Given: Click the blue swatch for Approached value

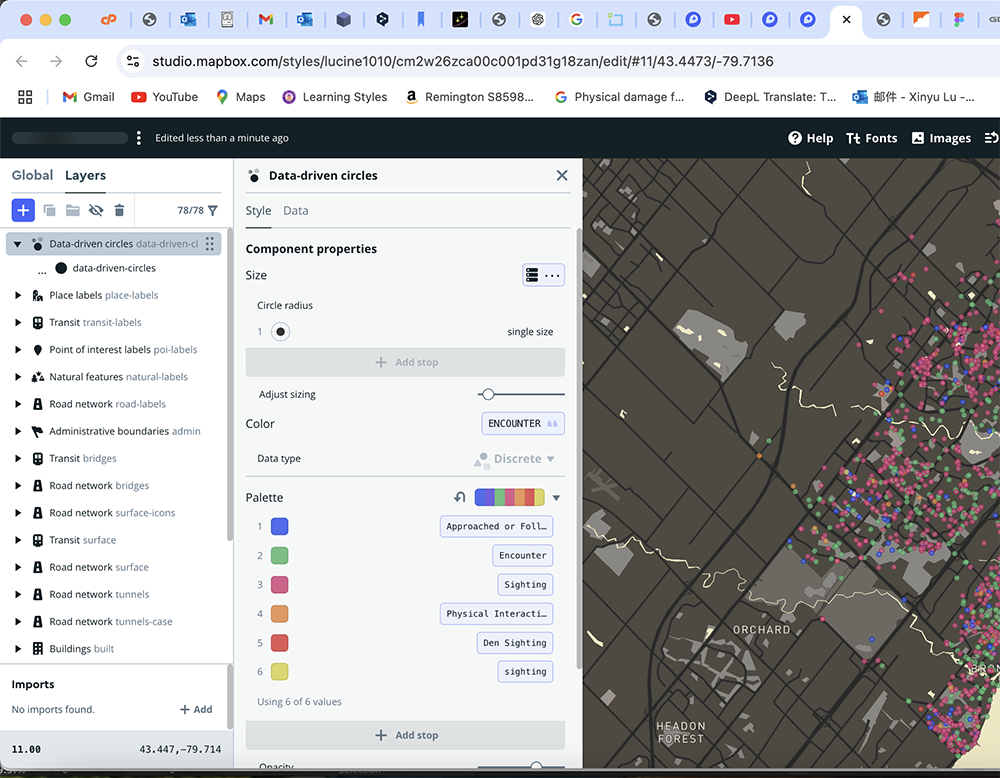Looking at the screenshot, I should point(280,526).
